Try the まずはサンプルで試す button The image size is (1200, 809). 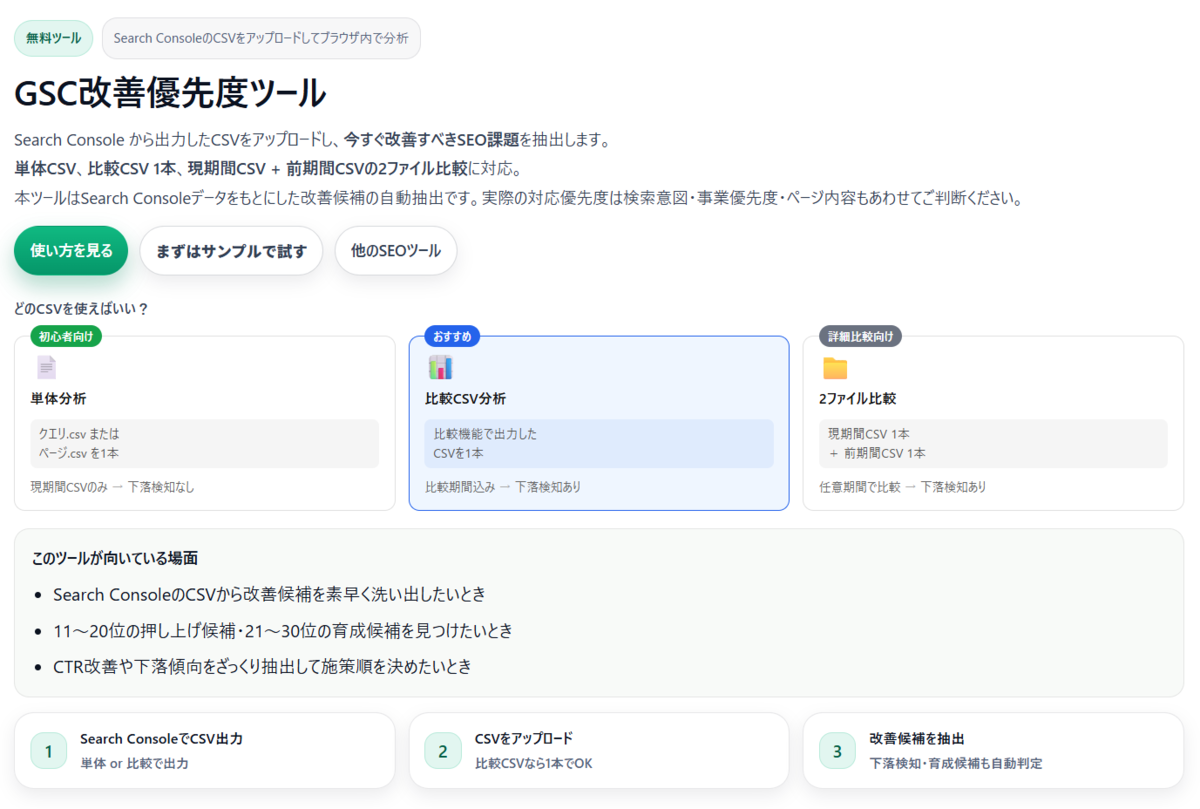click(231, 251)
